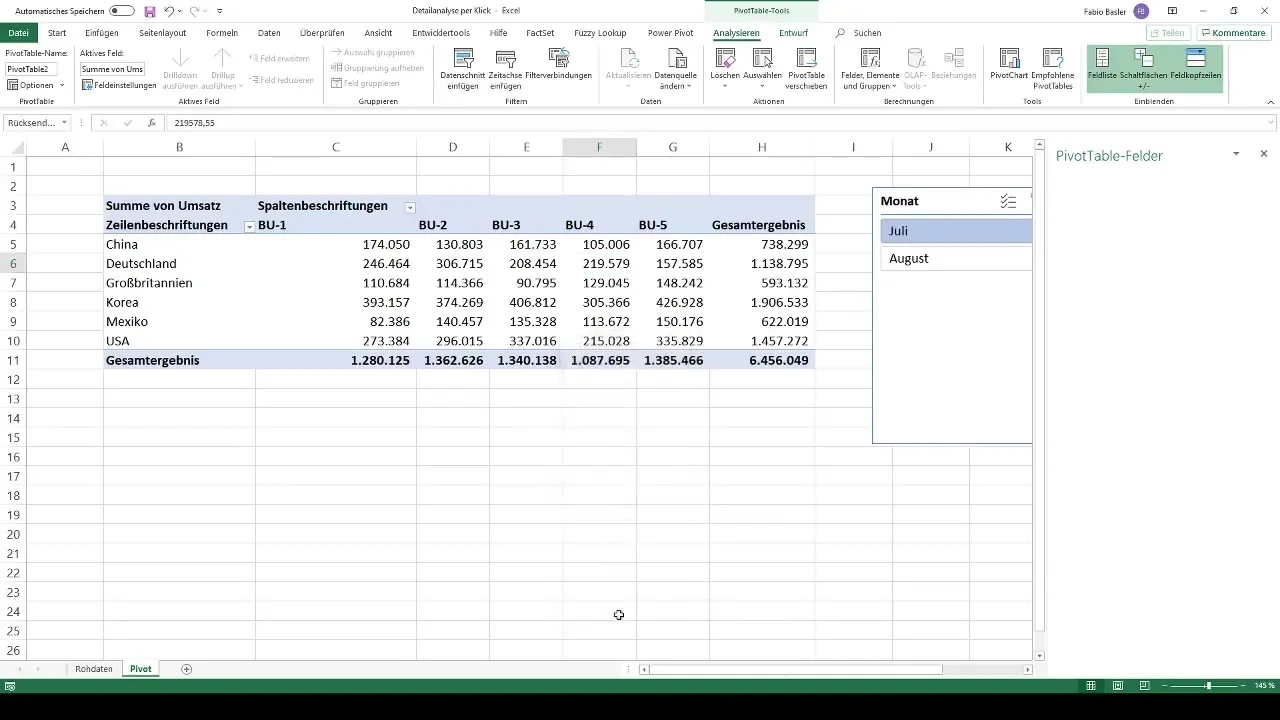The height and width of the screenshot is (720, 1280).
Task: Click the formula bar showing 219578,55
Action: coord(715,123)
